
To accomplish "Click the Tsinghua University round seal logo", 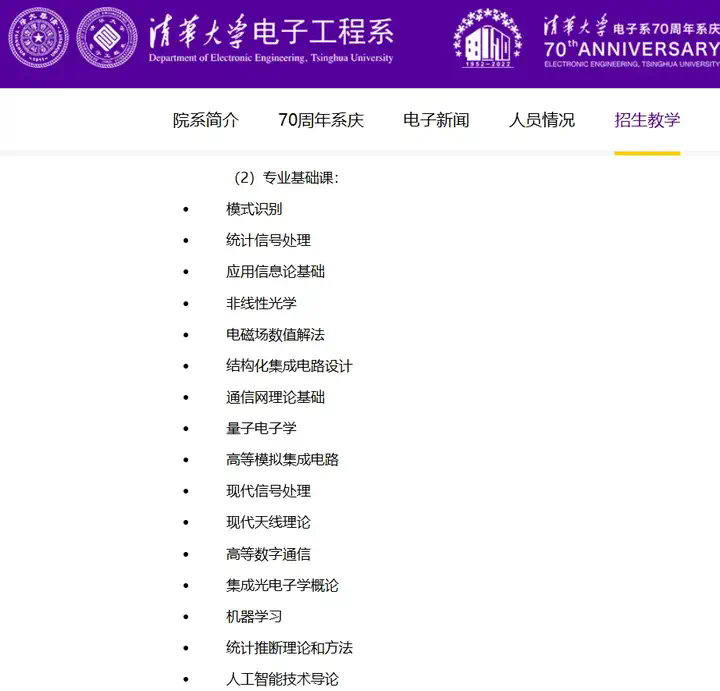I will coord(39,38).
